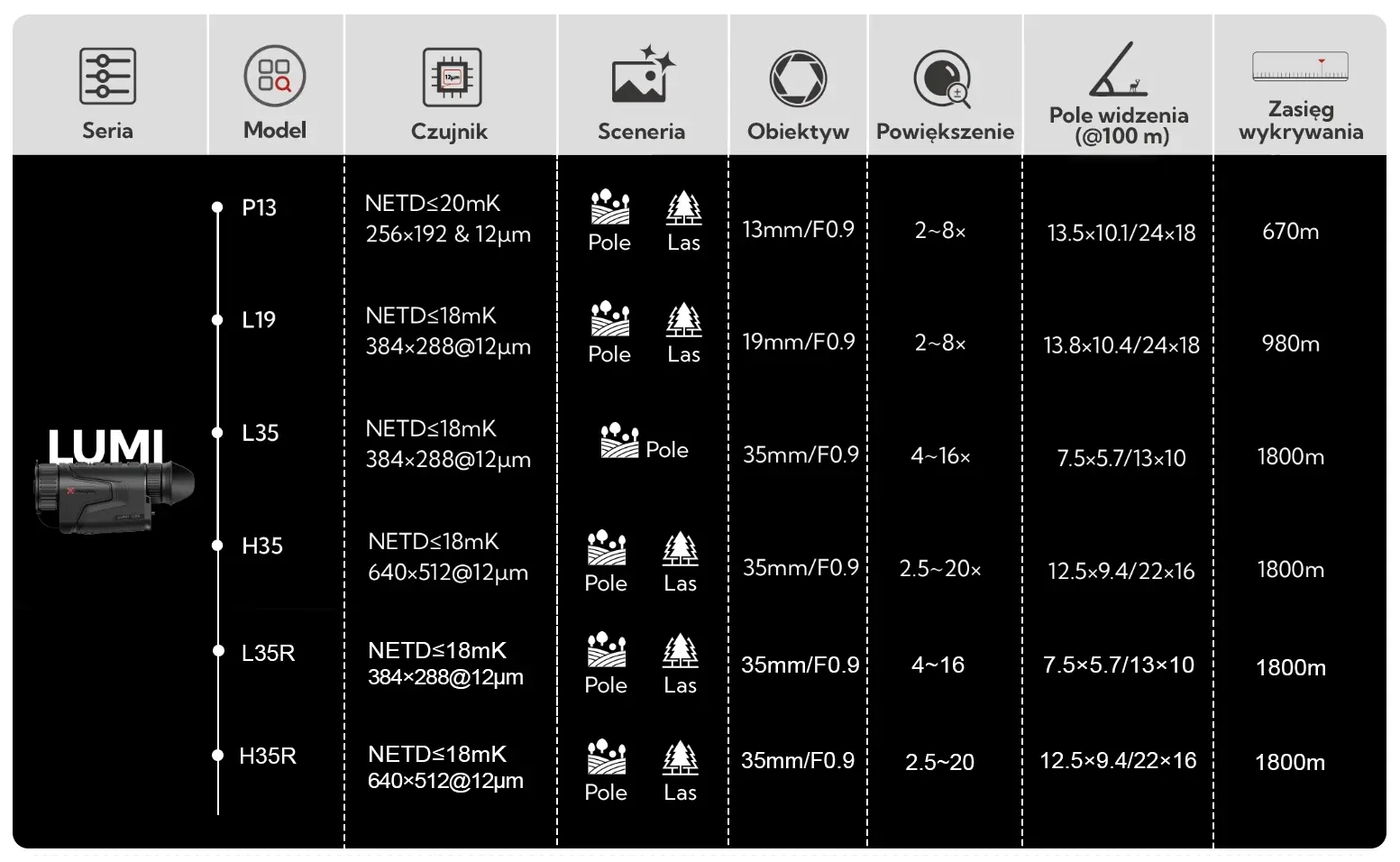Click the Powiększenie magnifier icon

(x=942, y=78)
